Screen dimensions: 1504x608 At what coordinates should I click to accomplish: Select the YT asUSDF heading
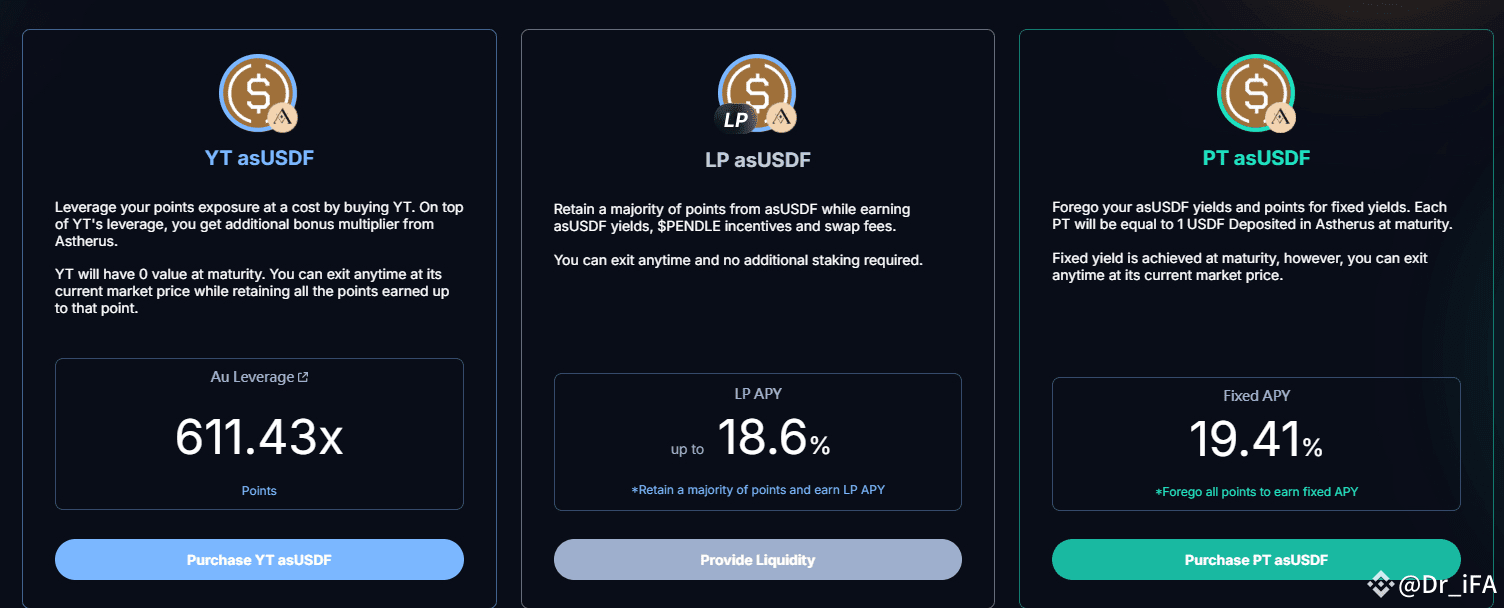[259, 157]
